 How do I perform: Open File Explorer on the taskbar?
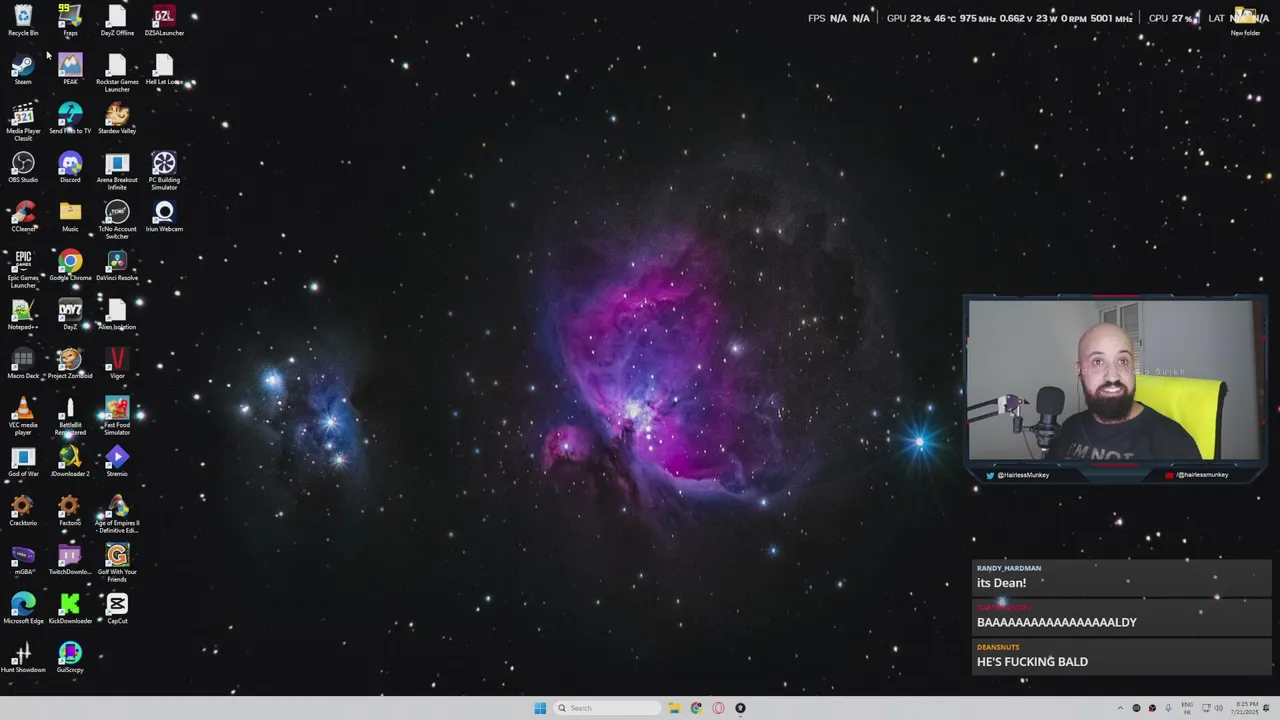674,708
